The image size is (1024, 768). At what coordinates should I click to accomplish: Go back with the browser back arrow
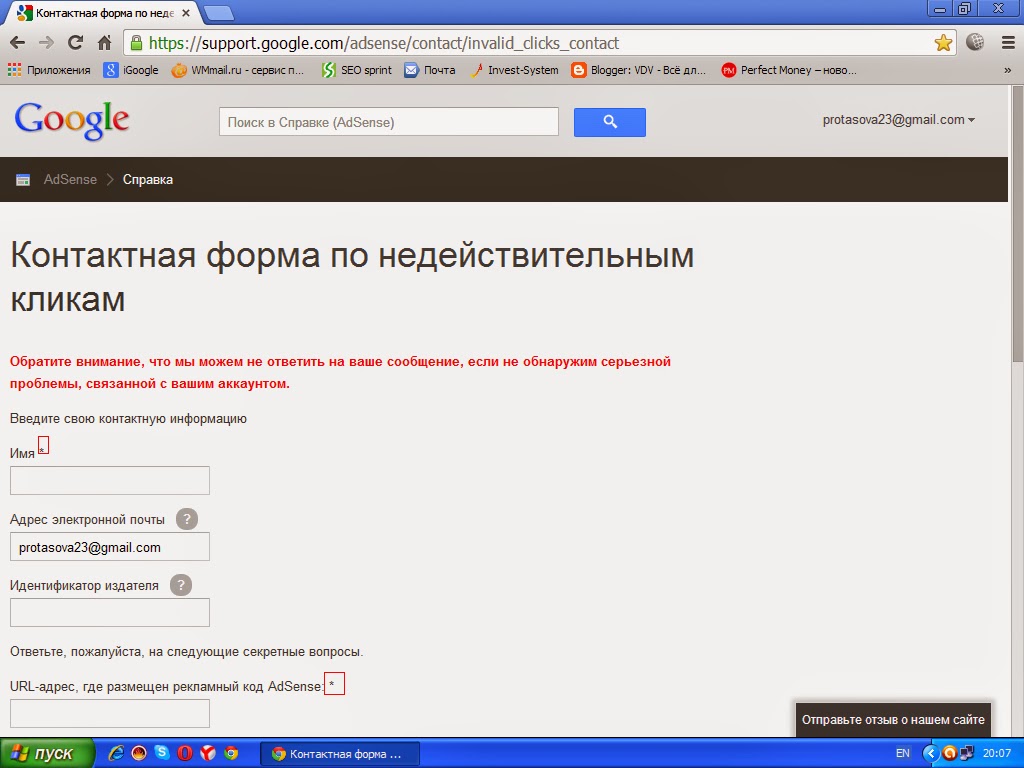pos(18,43)
